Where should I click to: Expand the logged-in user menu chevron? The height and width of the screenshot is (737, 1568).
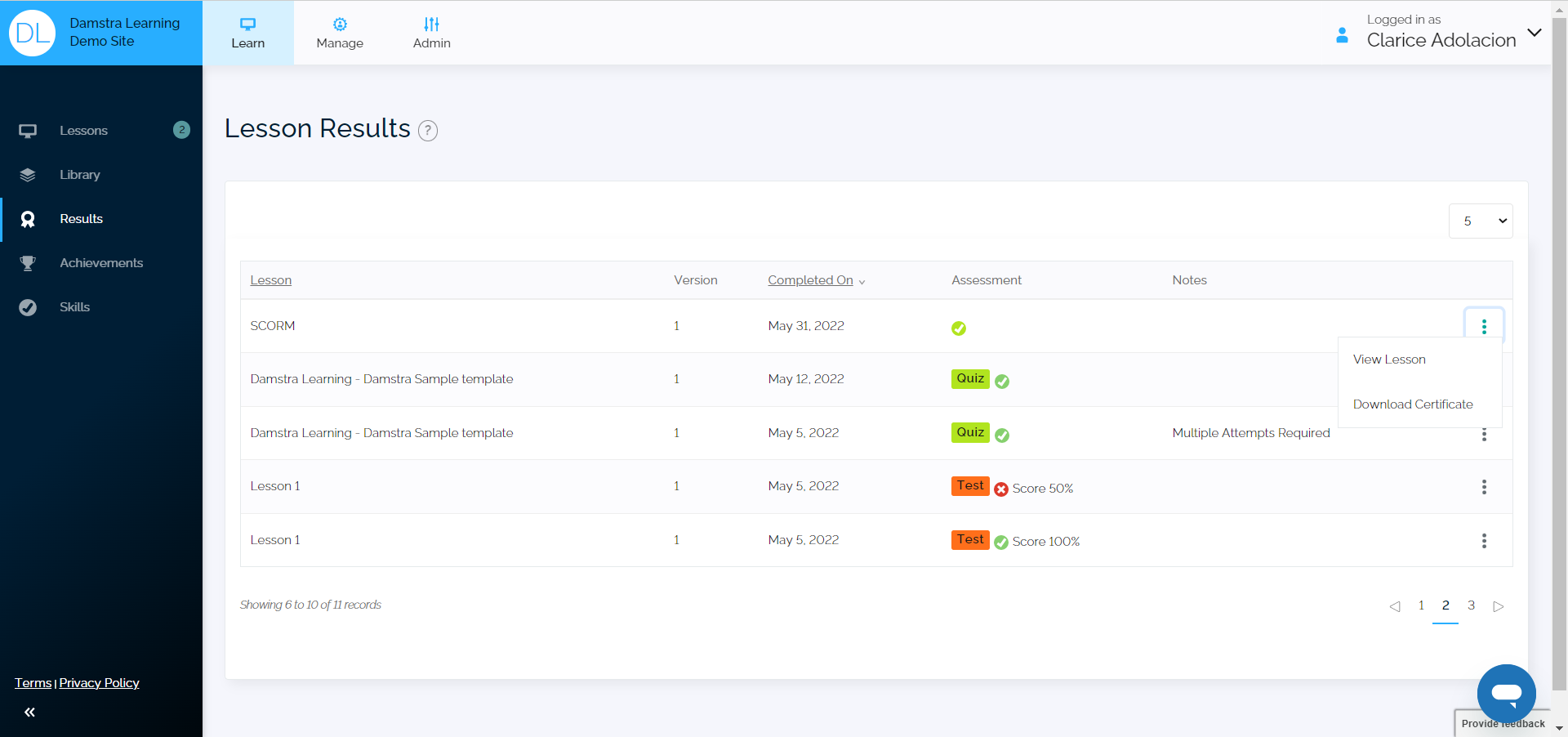tap(1535, 33)
